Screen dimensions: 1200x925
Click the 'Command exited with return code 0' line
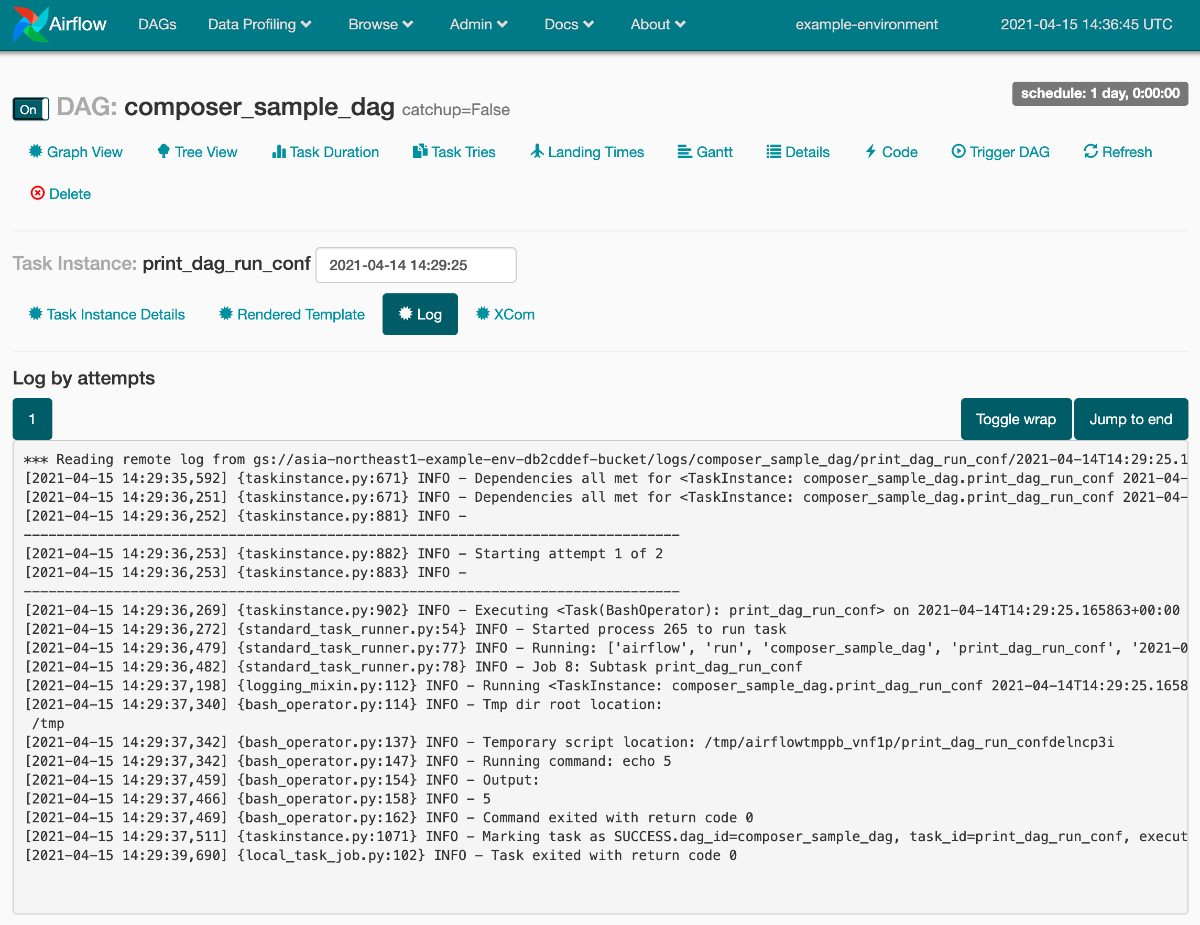(x=389, y=818)
